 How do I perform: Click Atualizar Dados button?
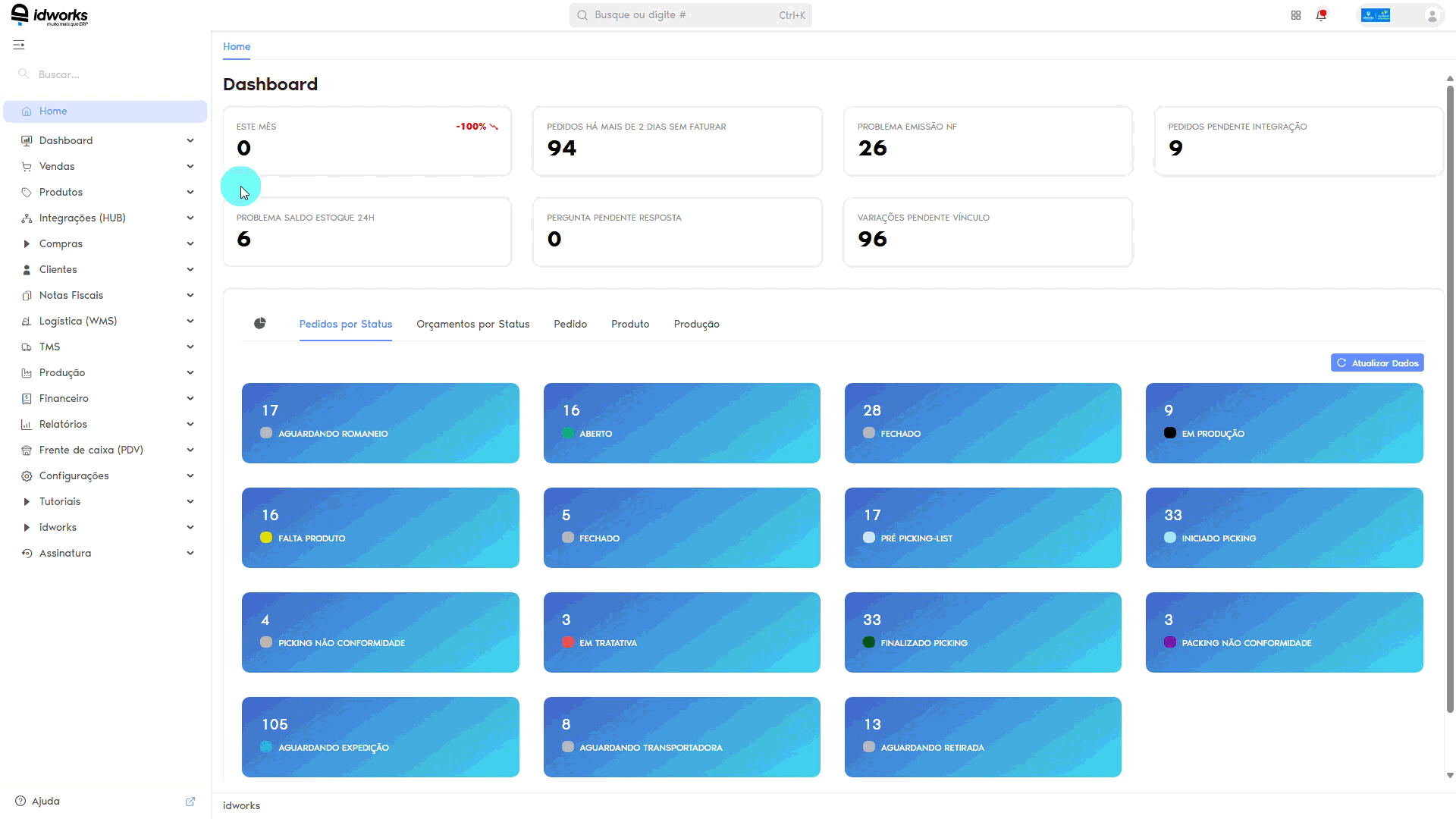tap(1377, 363)
